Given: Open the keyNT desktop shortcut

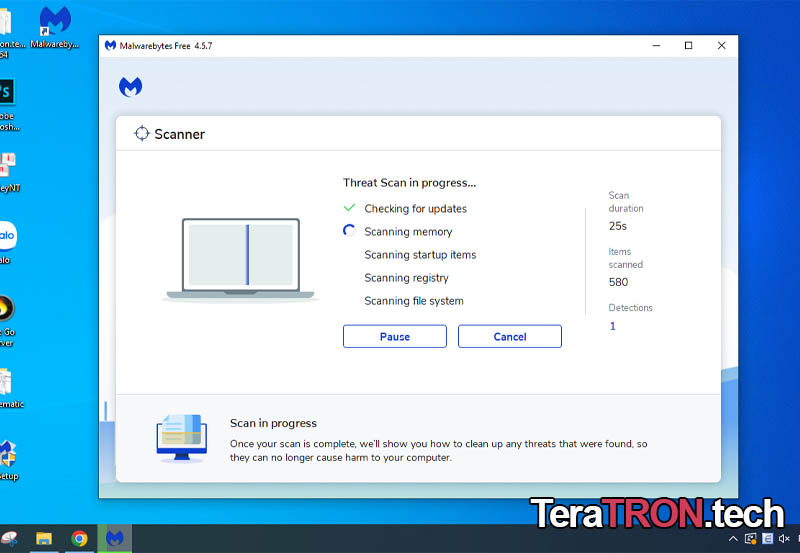Looking at the screenshot, I should pyautogui.click(x=10, y=172).
